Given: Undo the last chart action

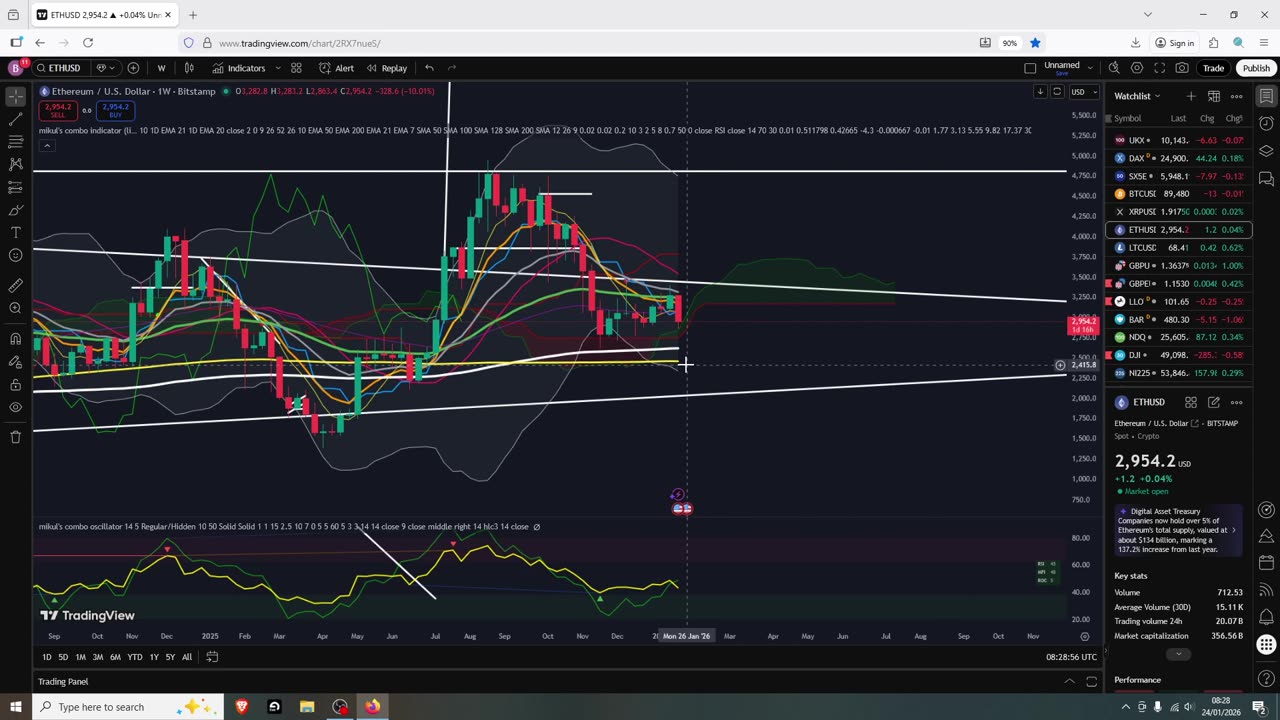Looking at the screenshot, I should 429,68.
